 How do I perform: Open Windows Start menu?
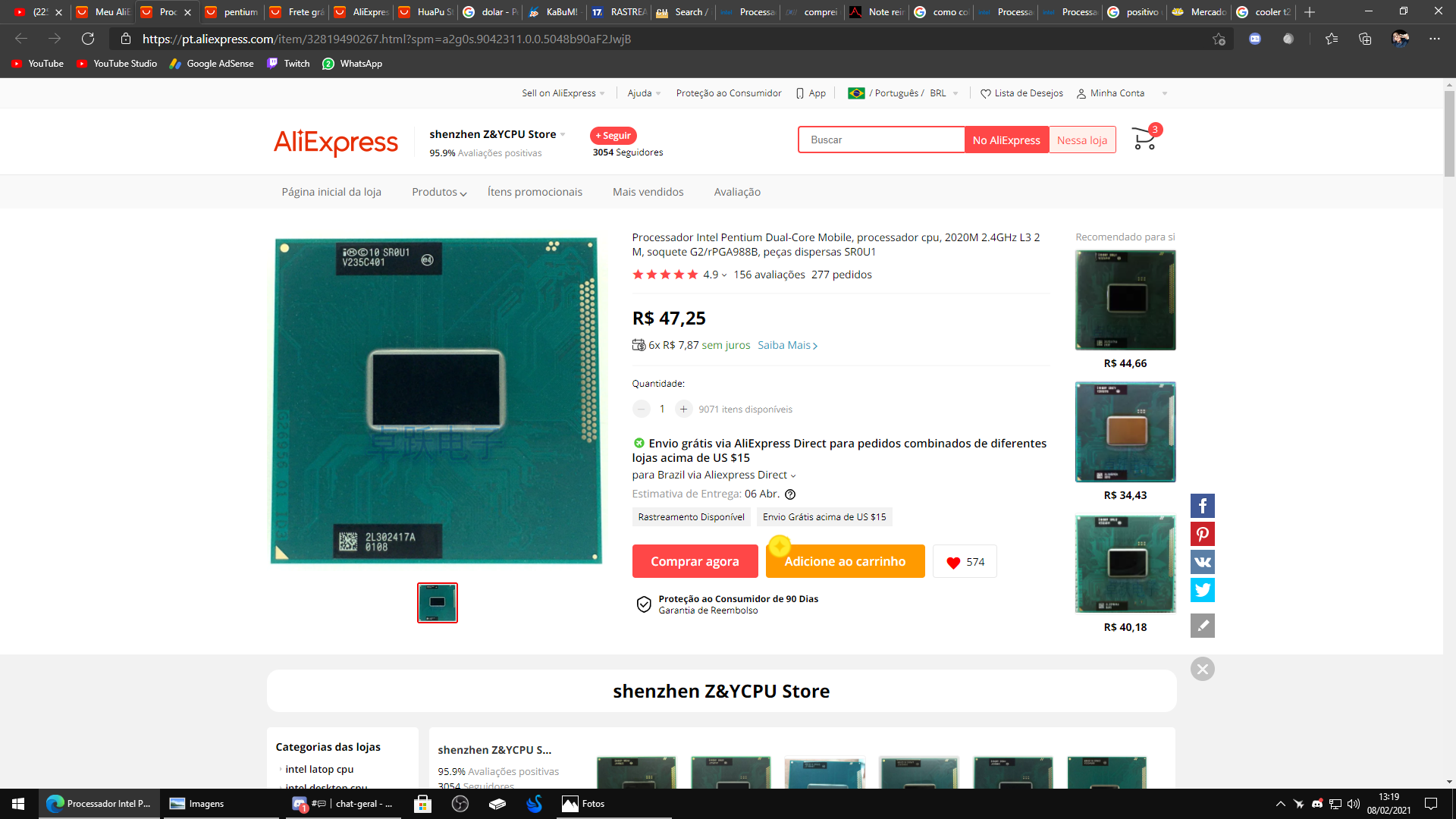[x=18, y=804]
